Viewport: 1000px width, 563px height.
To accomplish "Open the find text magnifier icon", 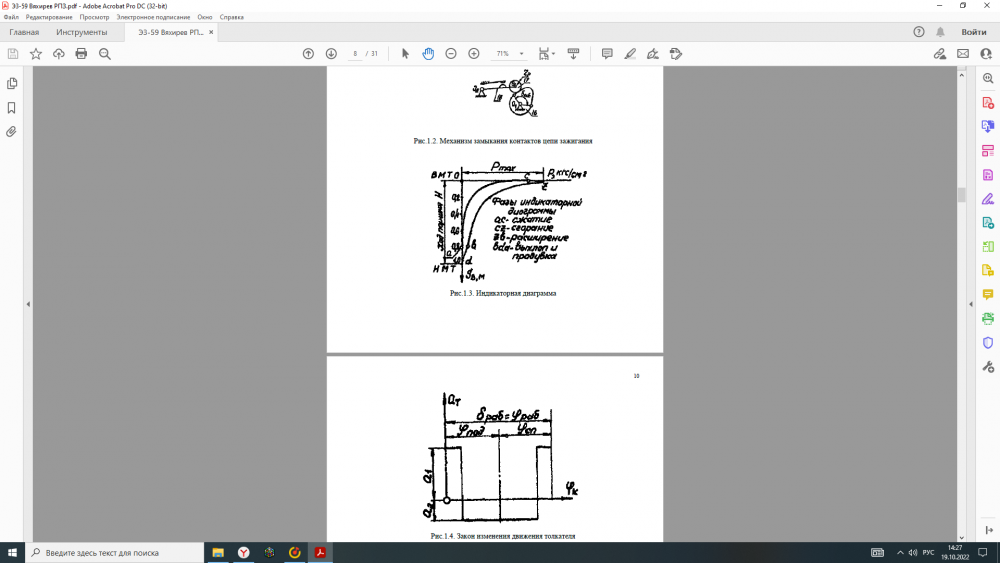I will (105, 54).
